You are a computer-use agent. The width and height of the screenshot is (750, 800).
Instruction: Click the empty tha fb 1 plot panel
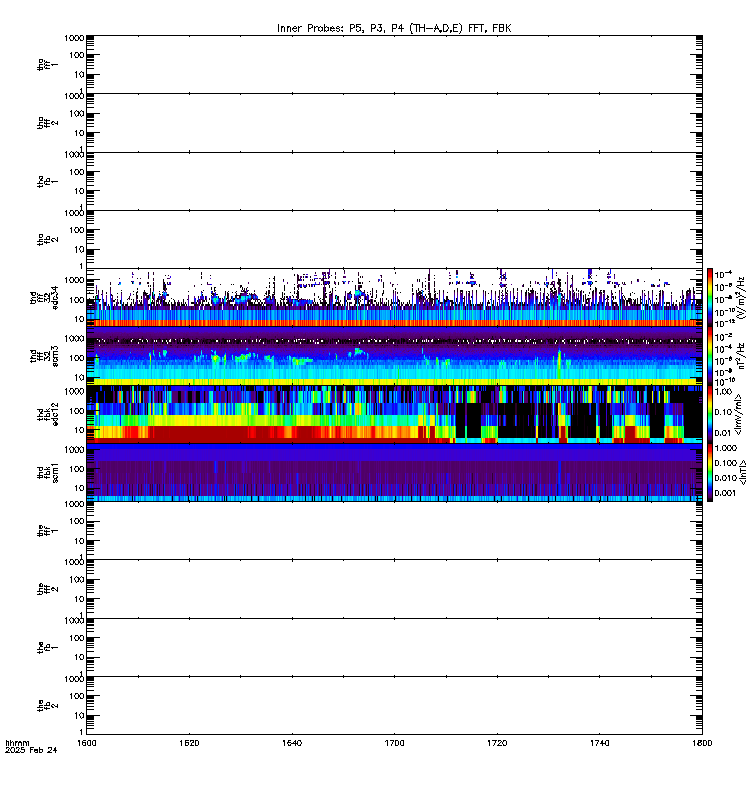(x=394, y=181)
